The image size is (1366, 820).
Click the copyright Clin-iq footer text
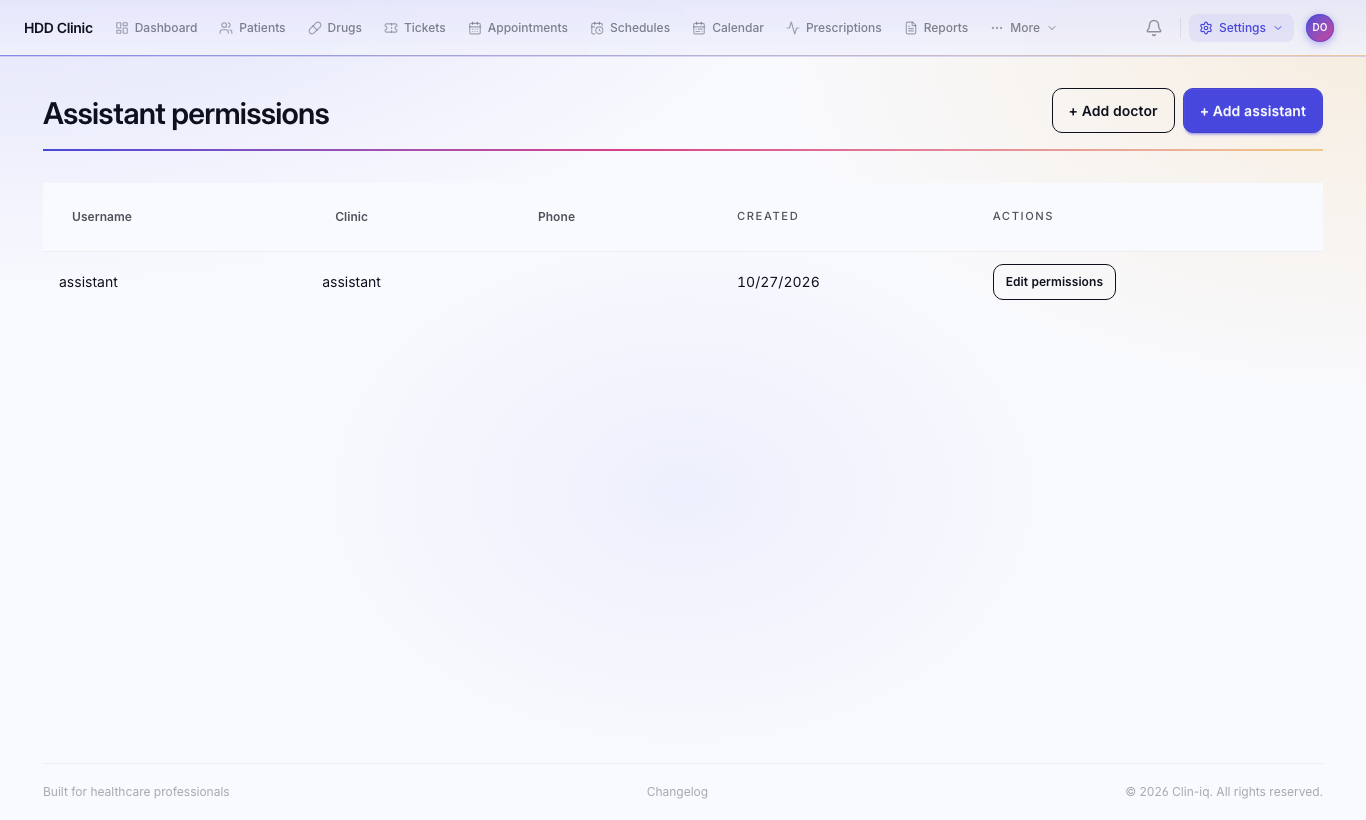coord(1224,792)
